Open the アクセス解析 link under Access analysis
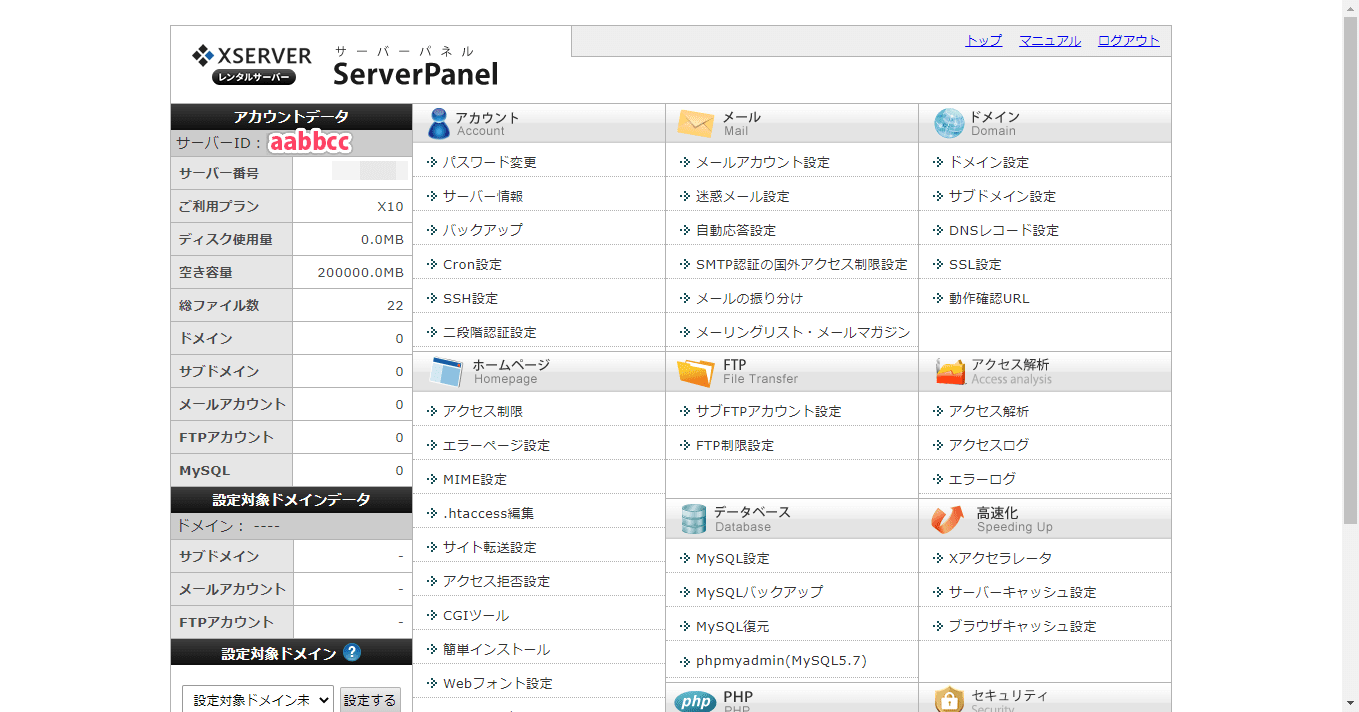1359x712 pixels. pos(989,411)
